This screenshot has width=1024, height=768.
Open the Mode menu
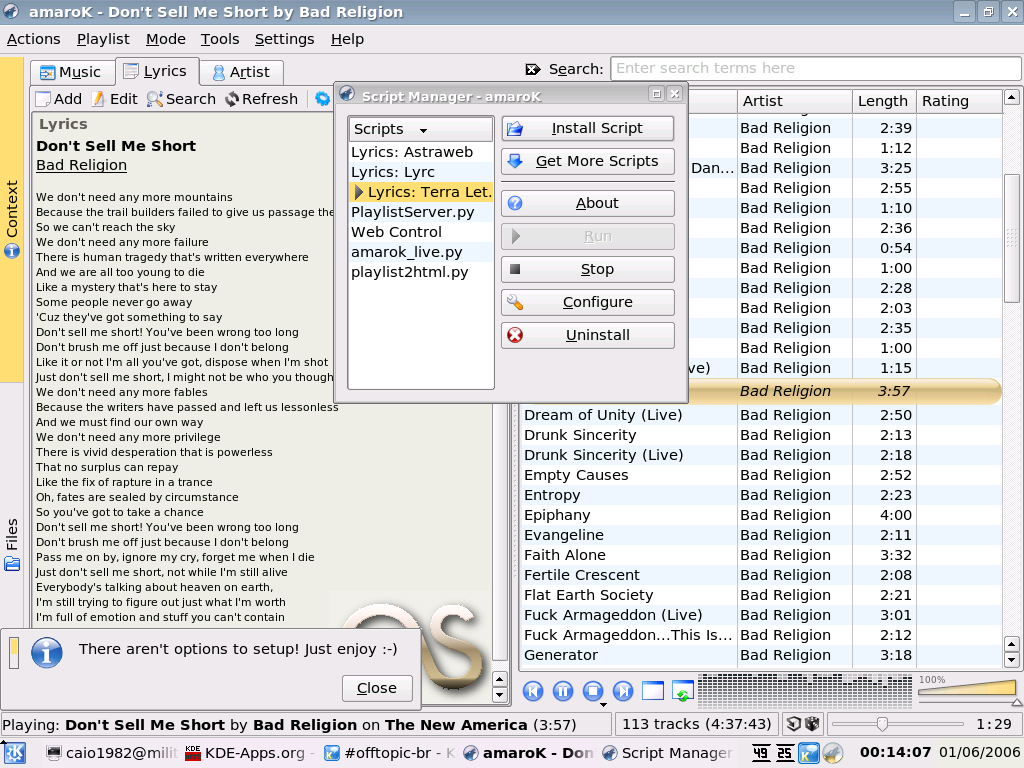pyautogui.click(x=166, y=39)
